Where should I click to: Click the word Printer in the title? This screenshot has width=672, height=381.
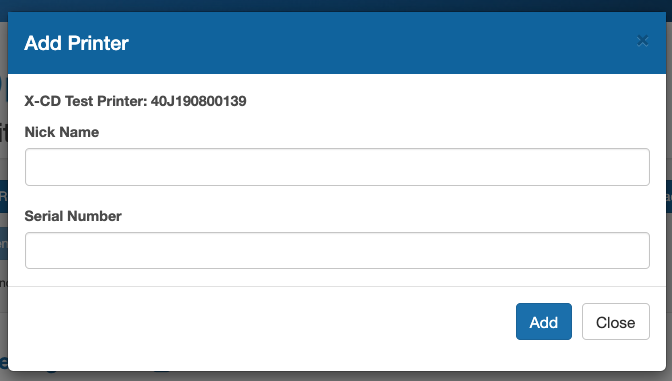pyautogui.click(x=98, y=43)
